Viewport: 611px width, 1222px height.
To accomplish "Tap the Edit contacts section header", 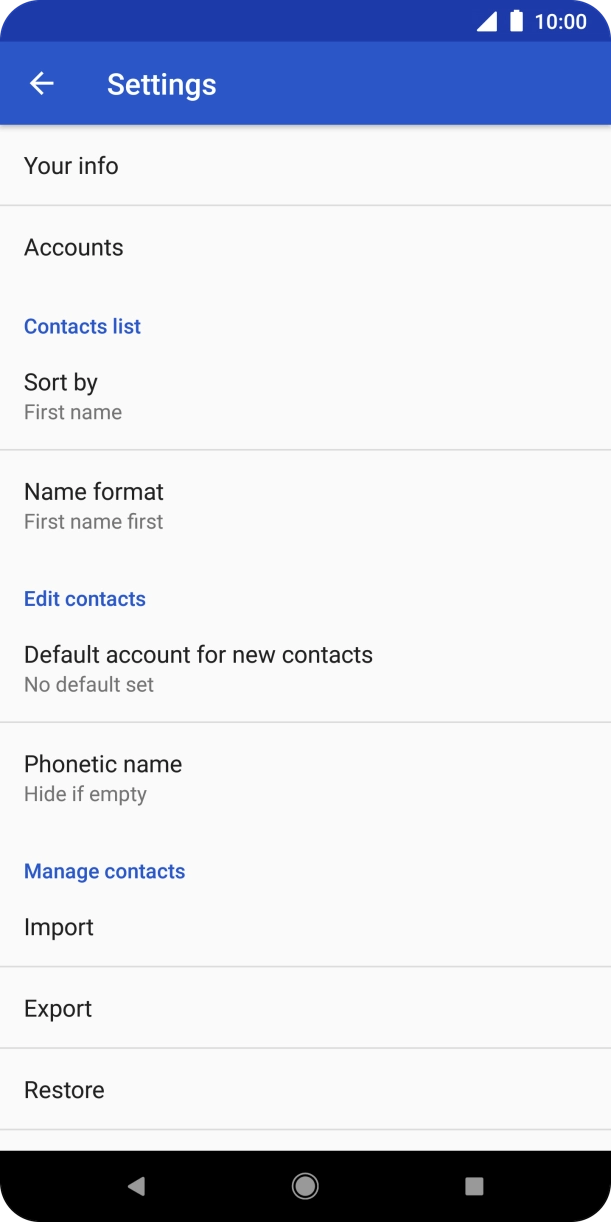I will [85, 599].
